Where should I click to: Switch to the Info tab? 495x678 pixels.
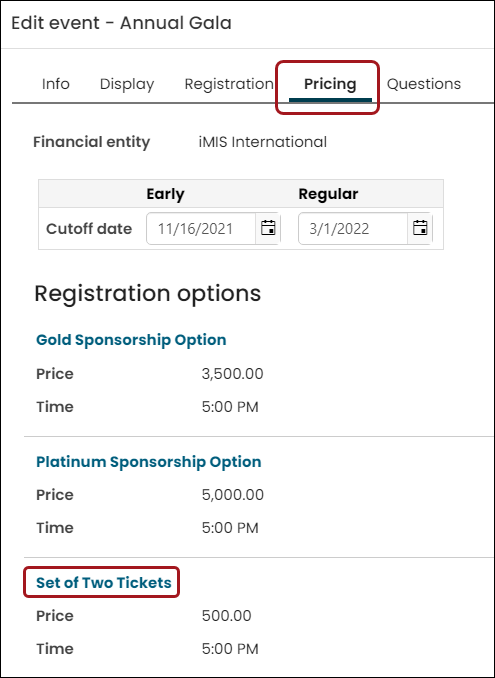point(55,84)
